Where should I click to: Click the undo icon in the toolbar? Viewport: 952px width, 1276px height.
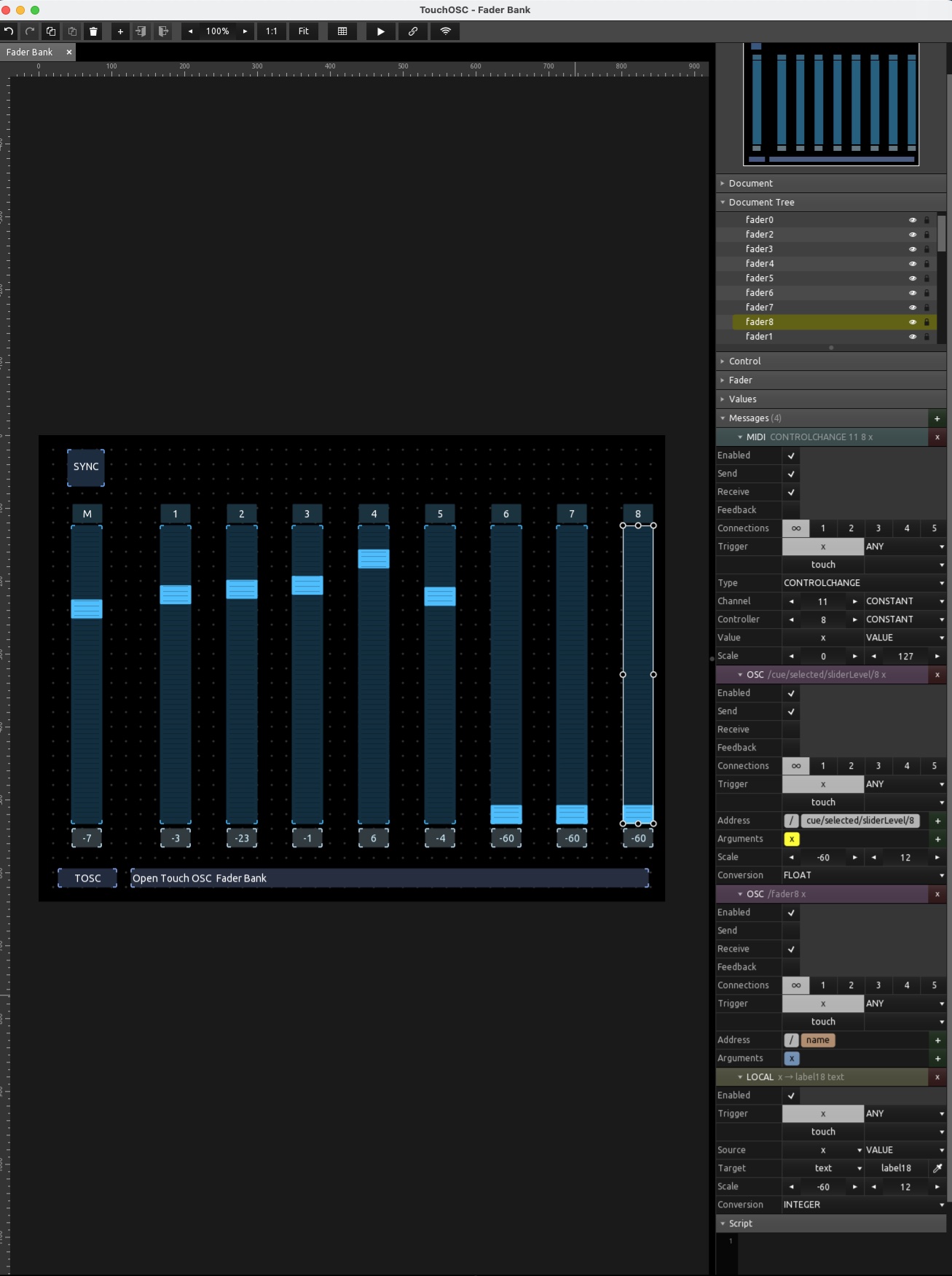click(9, 31)
